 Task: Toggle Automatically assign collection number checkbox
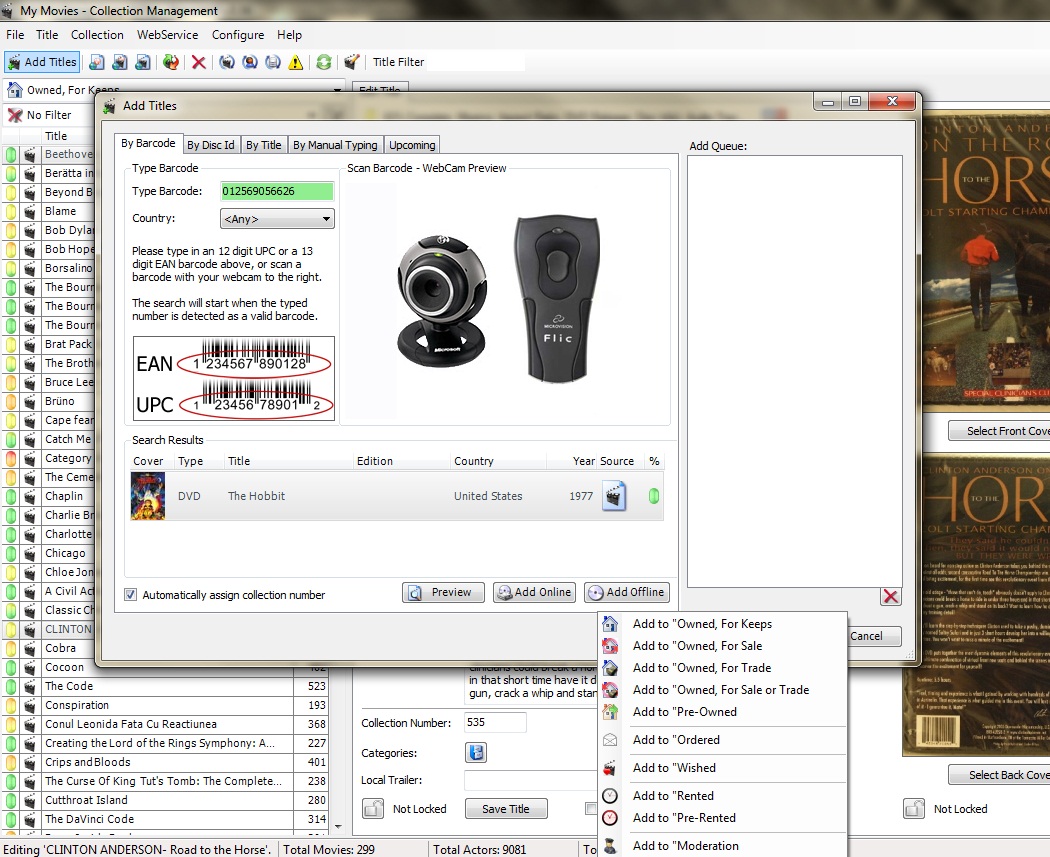(131, 595)
